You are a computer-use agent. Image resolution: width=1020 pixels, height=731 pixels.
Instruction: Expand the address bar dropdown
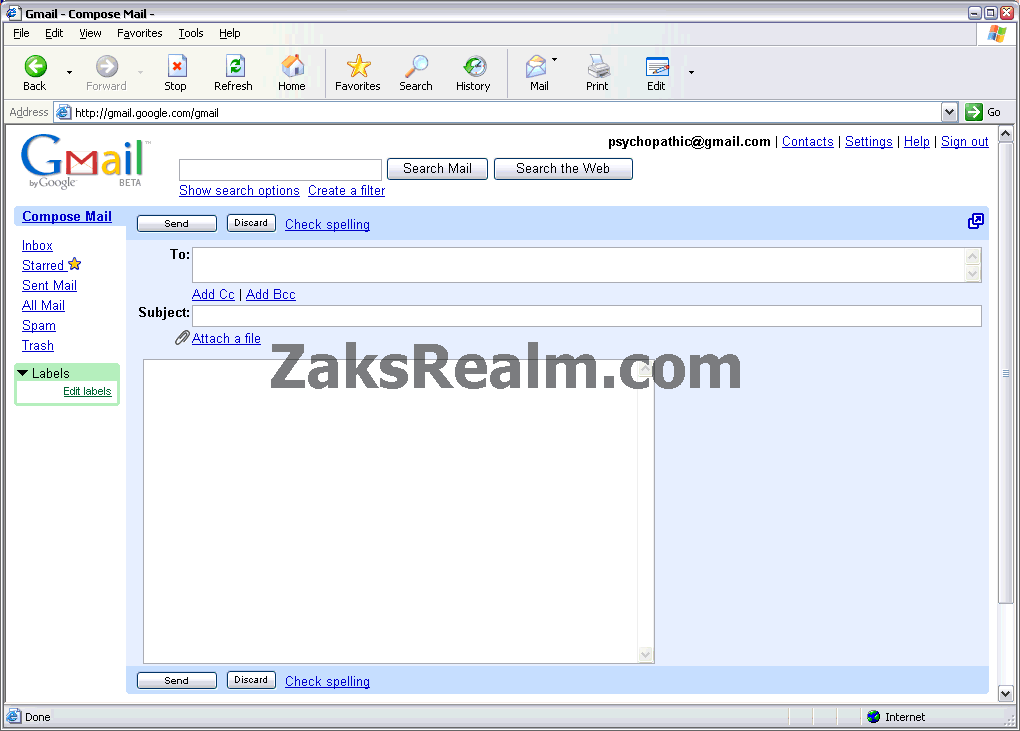pos(949,112)
